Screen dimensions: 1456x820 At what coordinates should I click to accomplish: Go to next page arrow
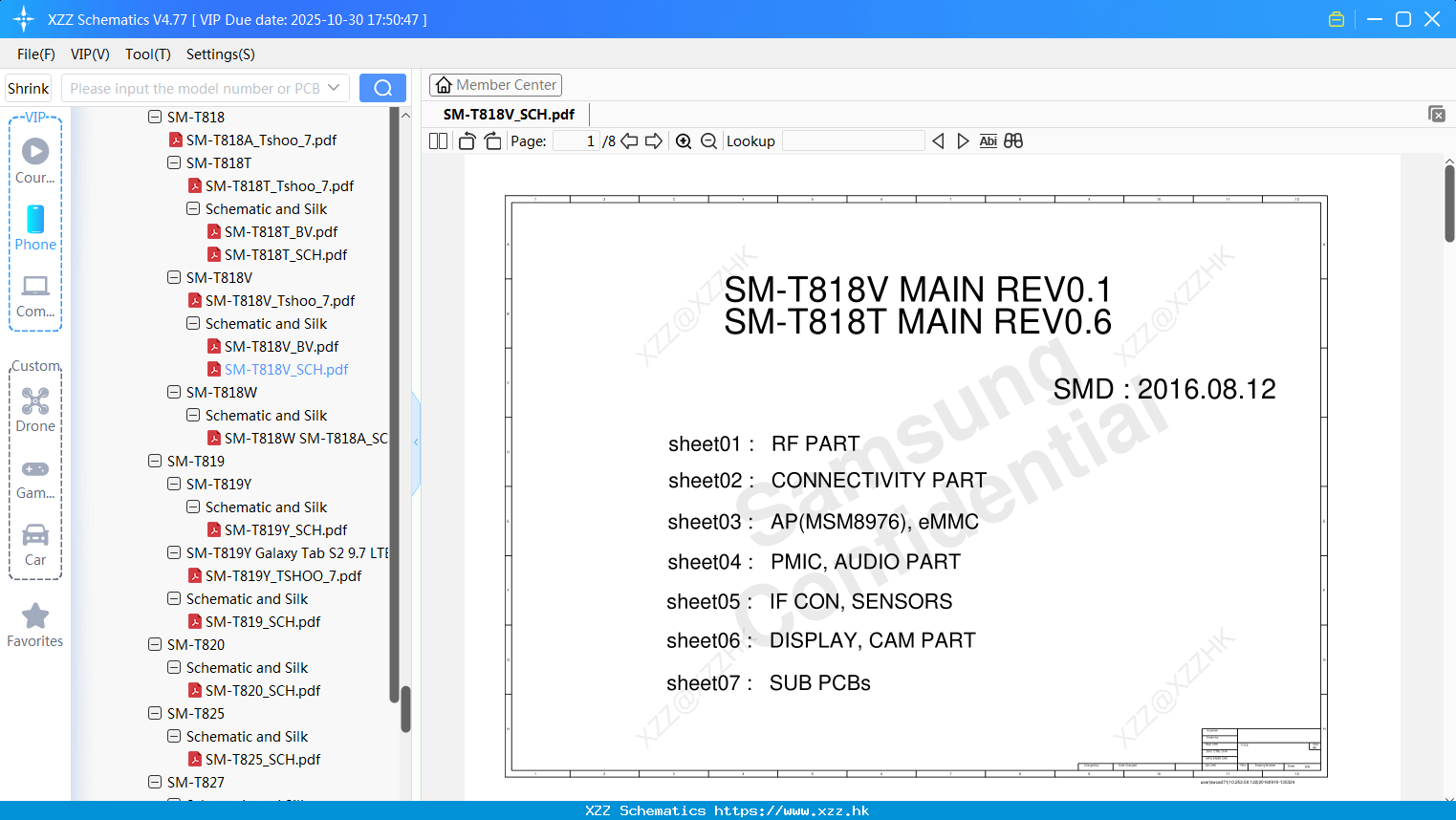(x=654, y=141)
